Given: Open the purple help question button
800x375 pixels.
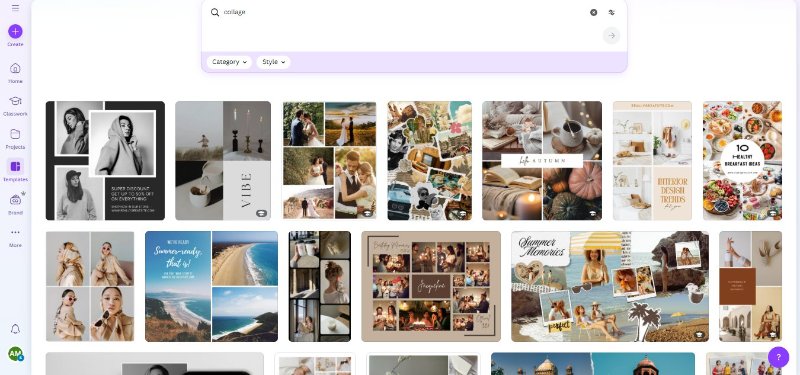Looking at the screenshot, I should [x=778, y=357].
